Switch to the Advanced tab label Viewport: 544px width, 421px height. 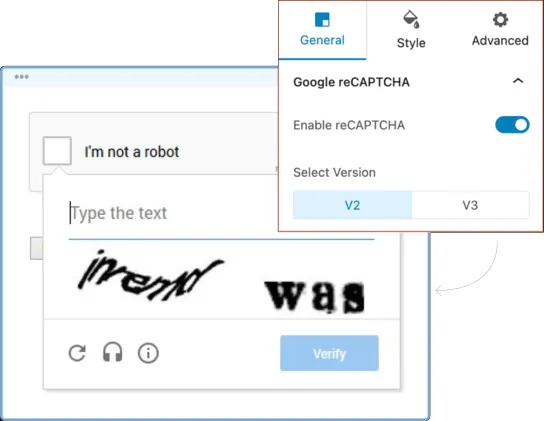pos(500,41)
